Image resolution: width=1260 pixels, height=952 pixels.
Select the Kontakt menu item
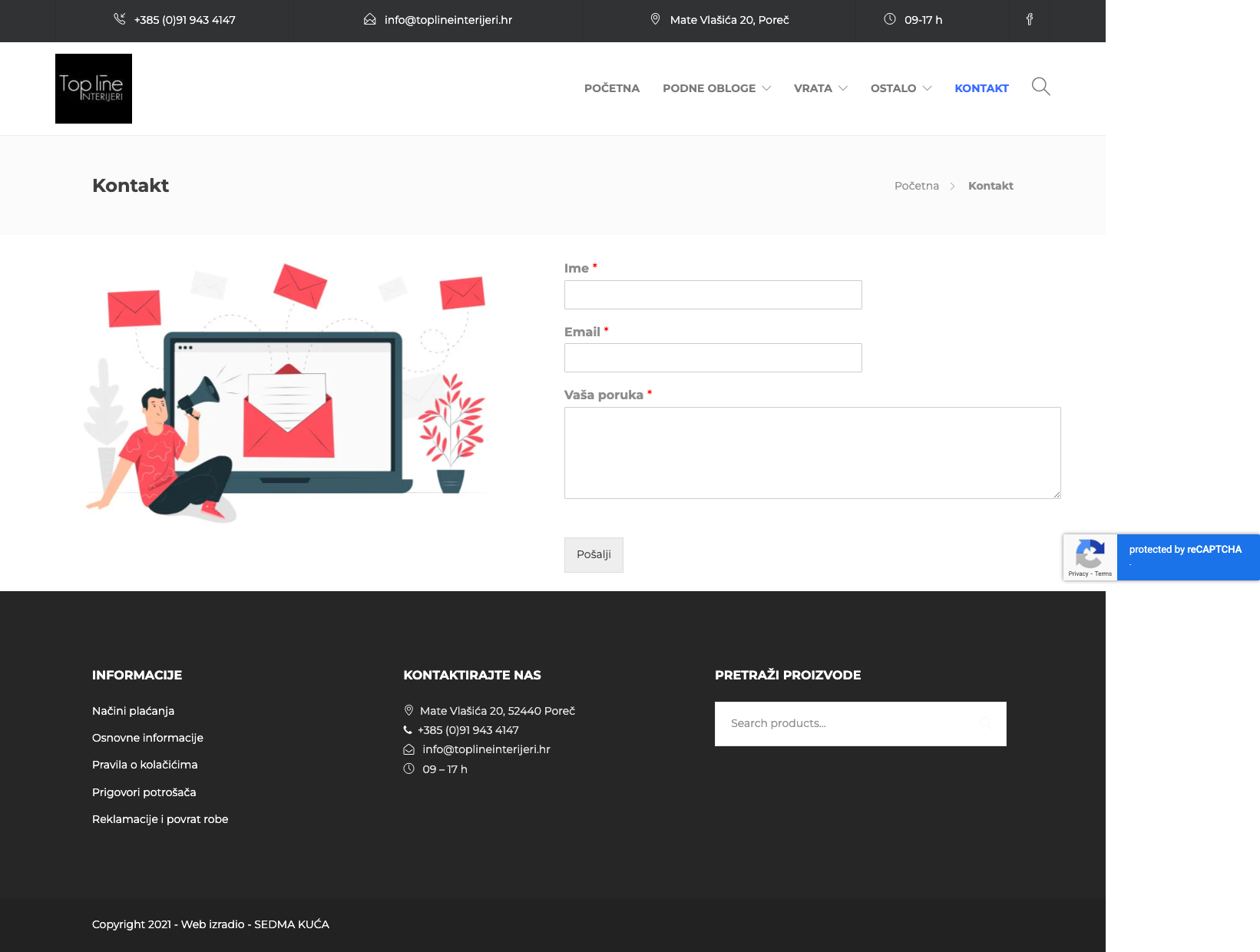981,88
